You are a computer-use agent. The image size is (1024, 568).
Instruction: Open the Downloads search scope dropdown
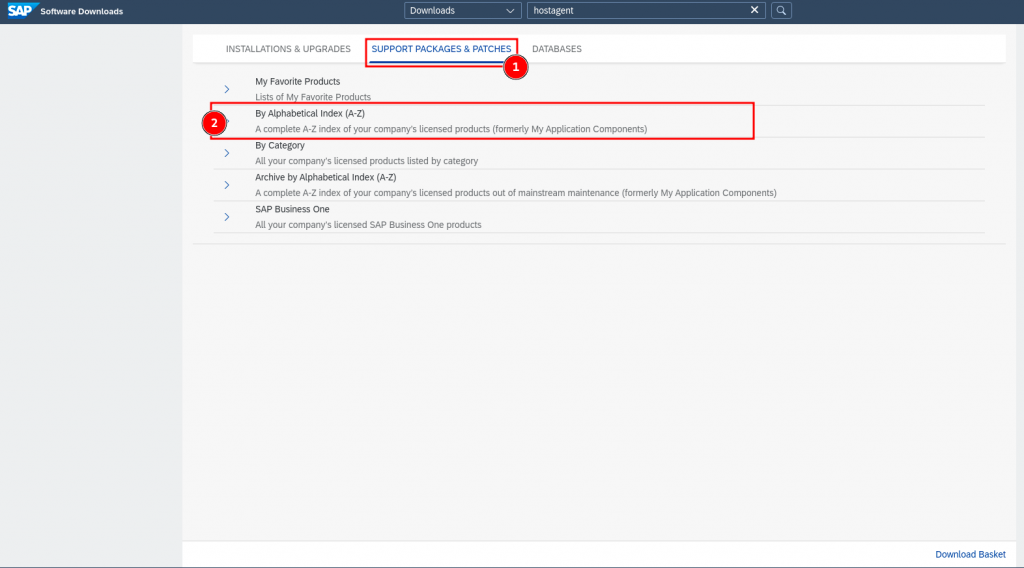click(x=462, y=10)
